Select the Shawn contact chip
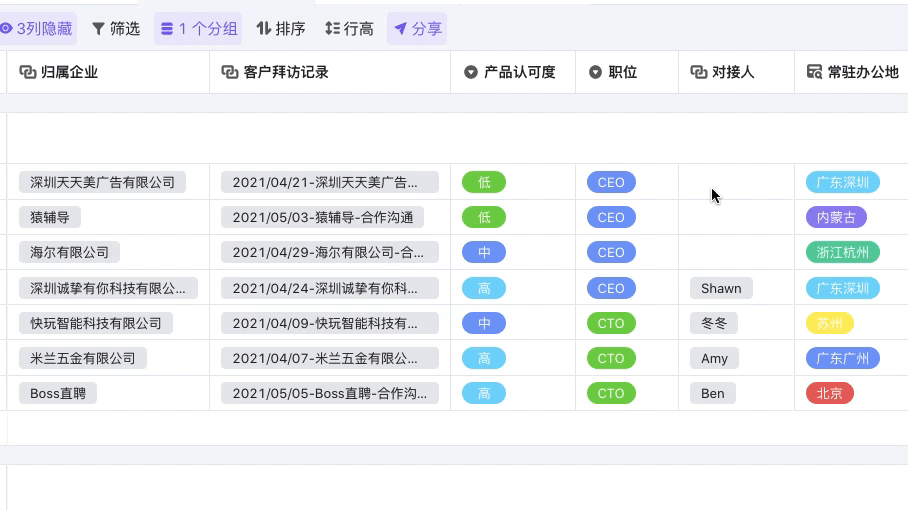Image resolution: width=908 pixels, height=510 pixels. click(720, 288)
